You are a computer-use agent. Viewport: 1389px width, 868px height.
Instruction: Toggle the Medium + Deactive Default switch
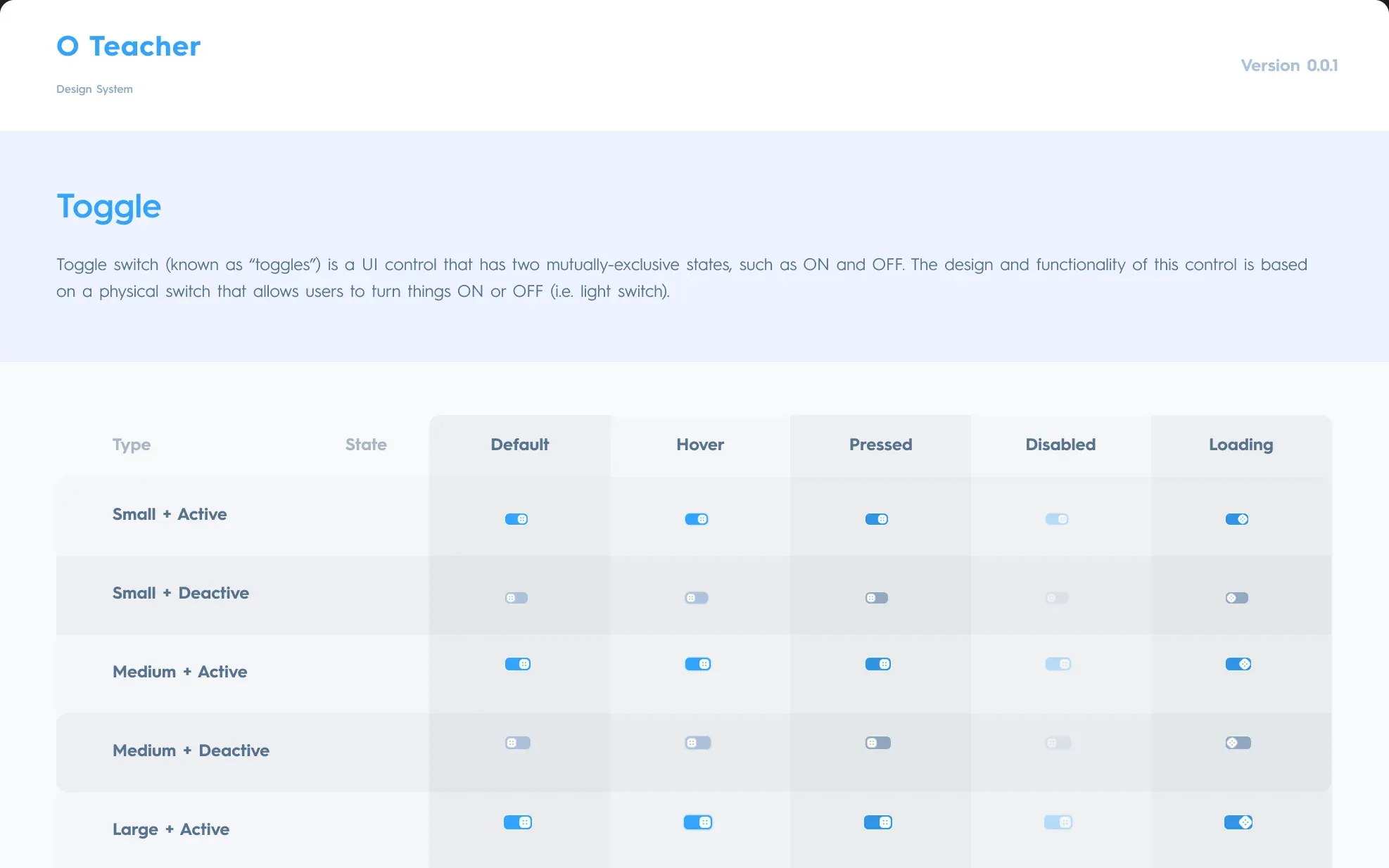pos(518,743)
